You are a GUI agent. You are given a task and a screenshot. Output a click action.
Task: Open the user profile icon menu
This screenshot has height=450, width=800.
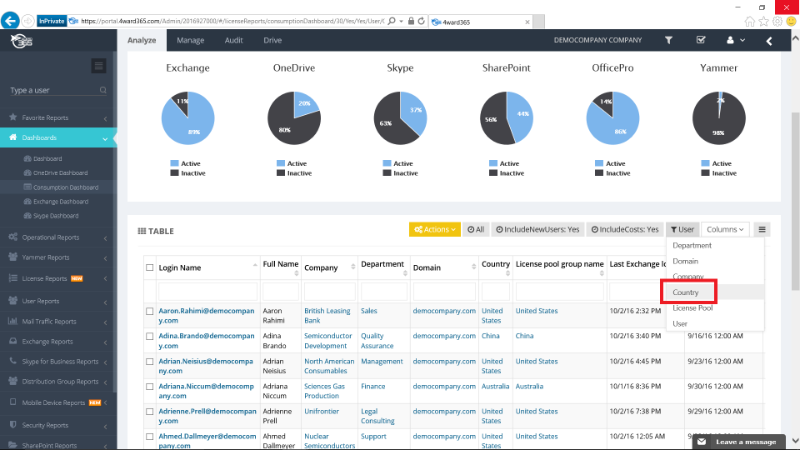click(x=735, y=40)
